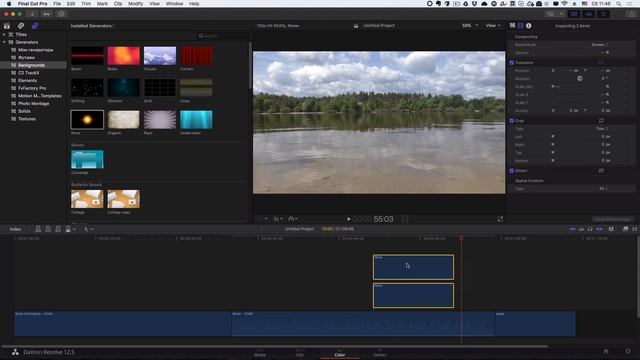Toggle the Distort checkbox
The height and width of the screenshot is (360, 640).
tap(512, 171)
